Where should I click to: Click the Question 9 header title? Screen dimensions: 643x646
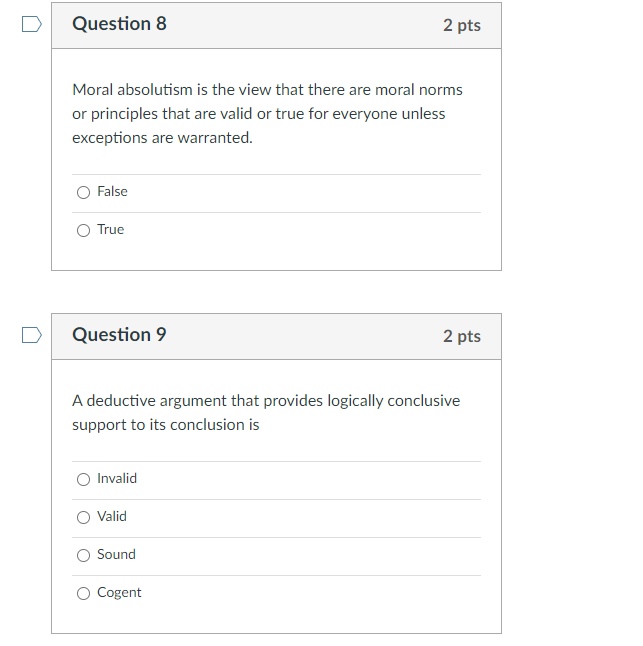pos(119,335)
